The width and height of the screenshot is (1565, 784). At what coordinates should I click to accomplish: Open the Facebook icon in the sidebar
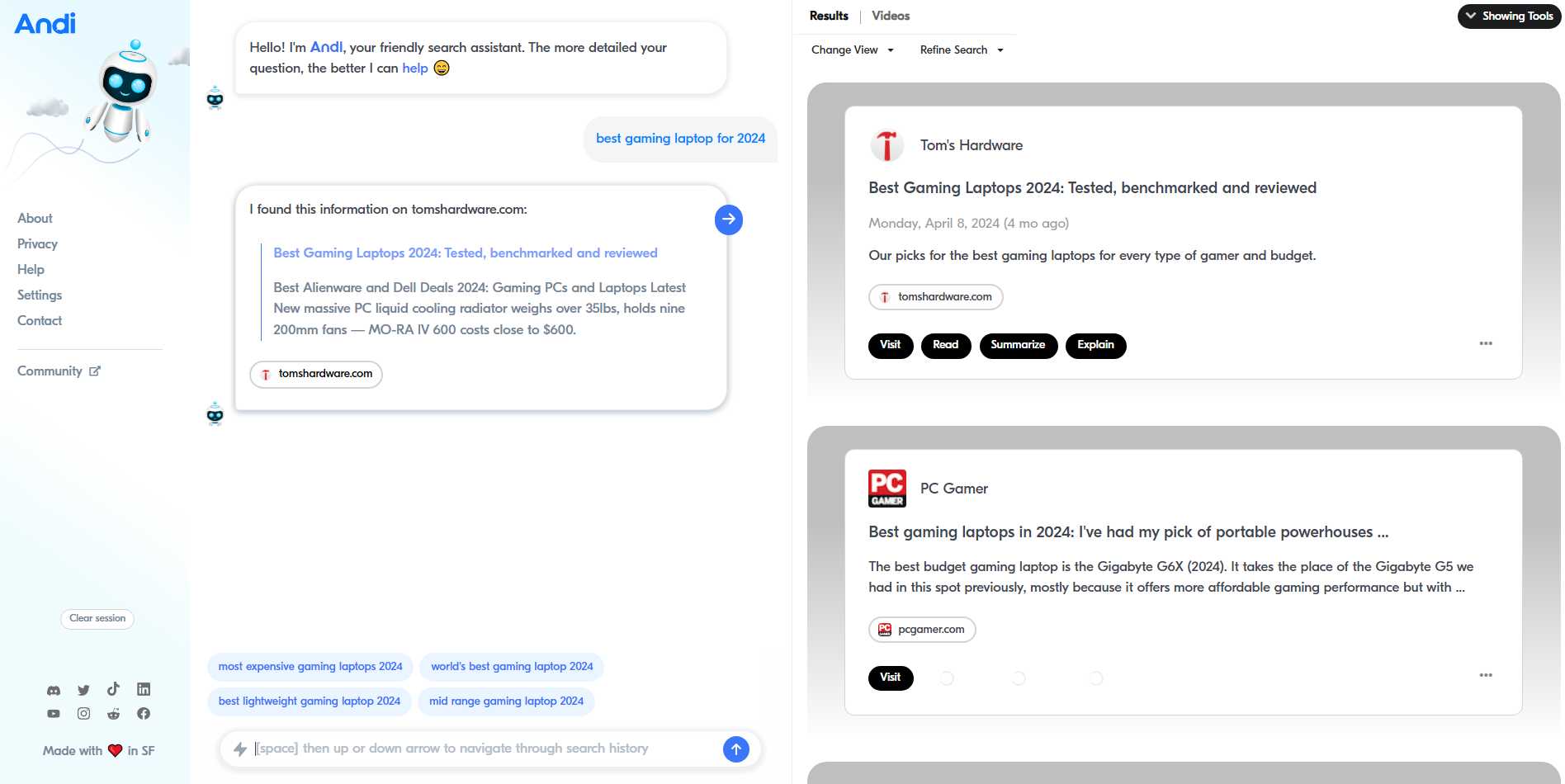click(144, 714)
